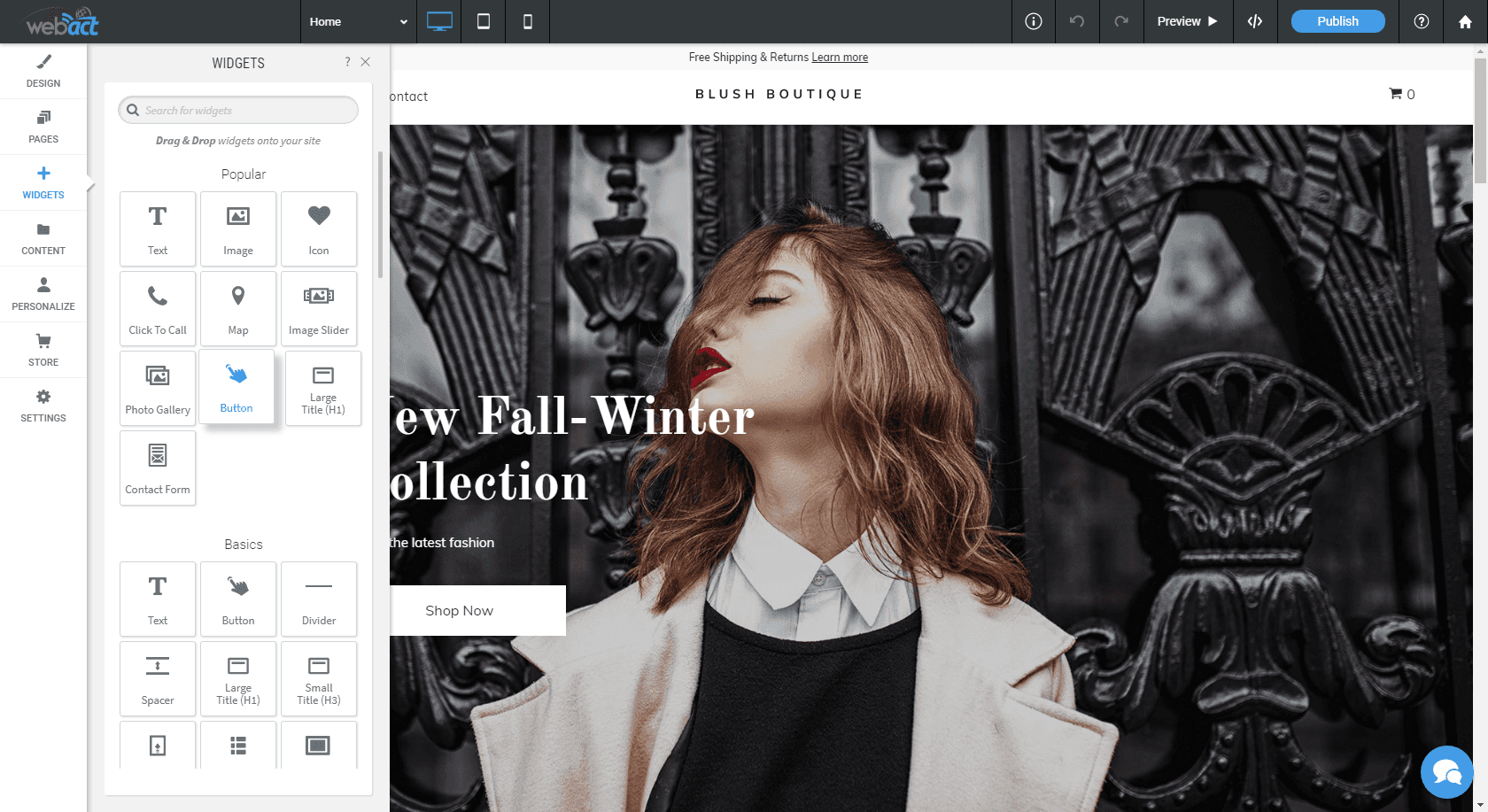Viewport: 1488px width, 812px height.
Task: Click the undo arrow in the top bar
Action: 1077,21
